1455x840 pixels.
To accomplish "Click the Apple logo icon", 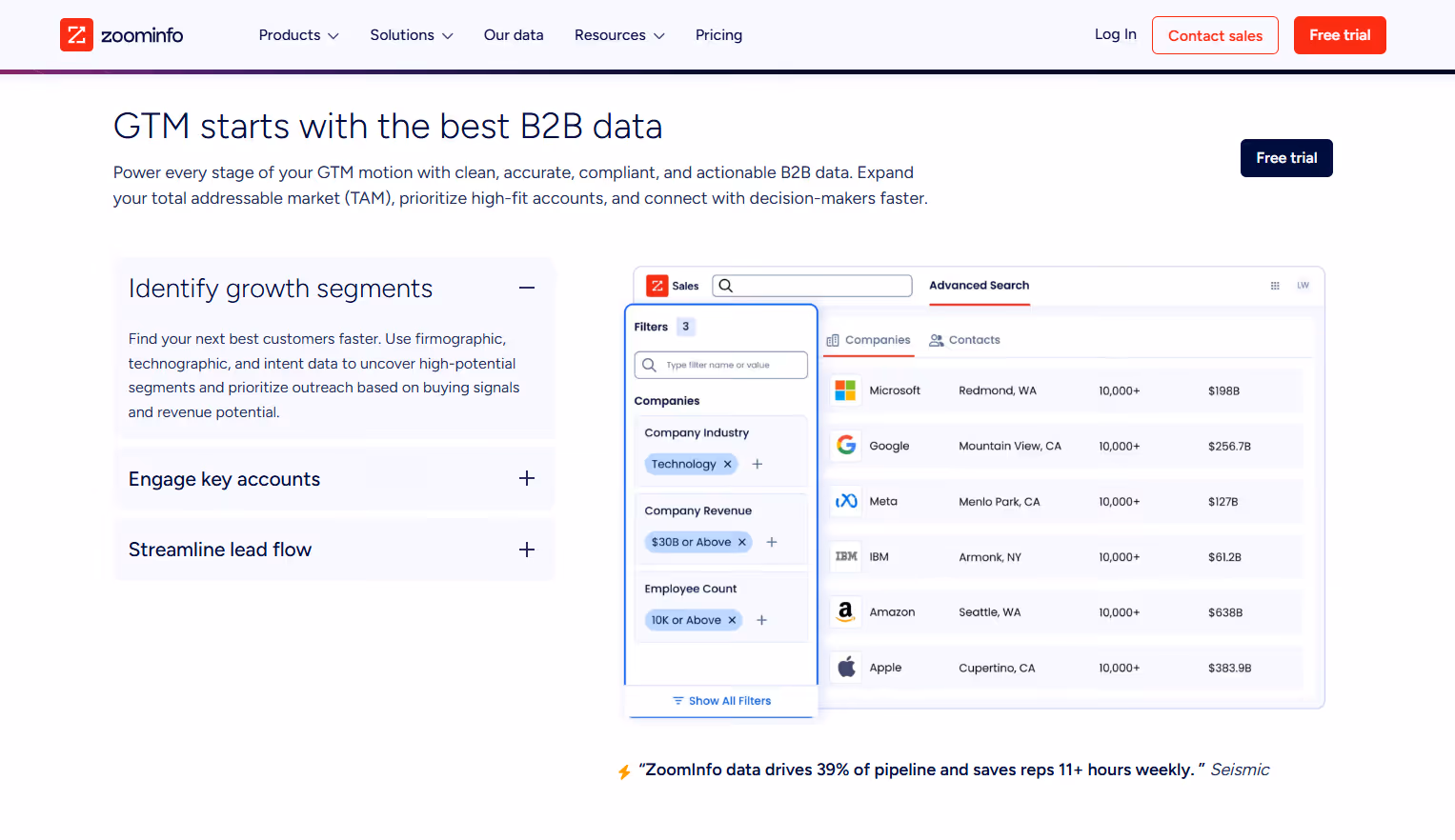I will tap(846, 667).
